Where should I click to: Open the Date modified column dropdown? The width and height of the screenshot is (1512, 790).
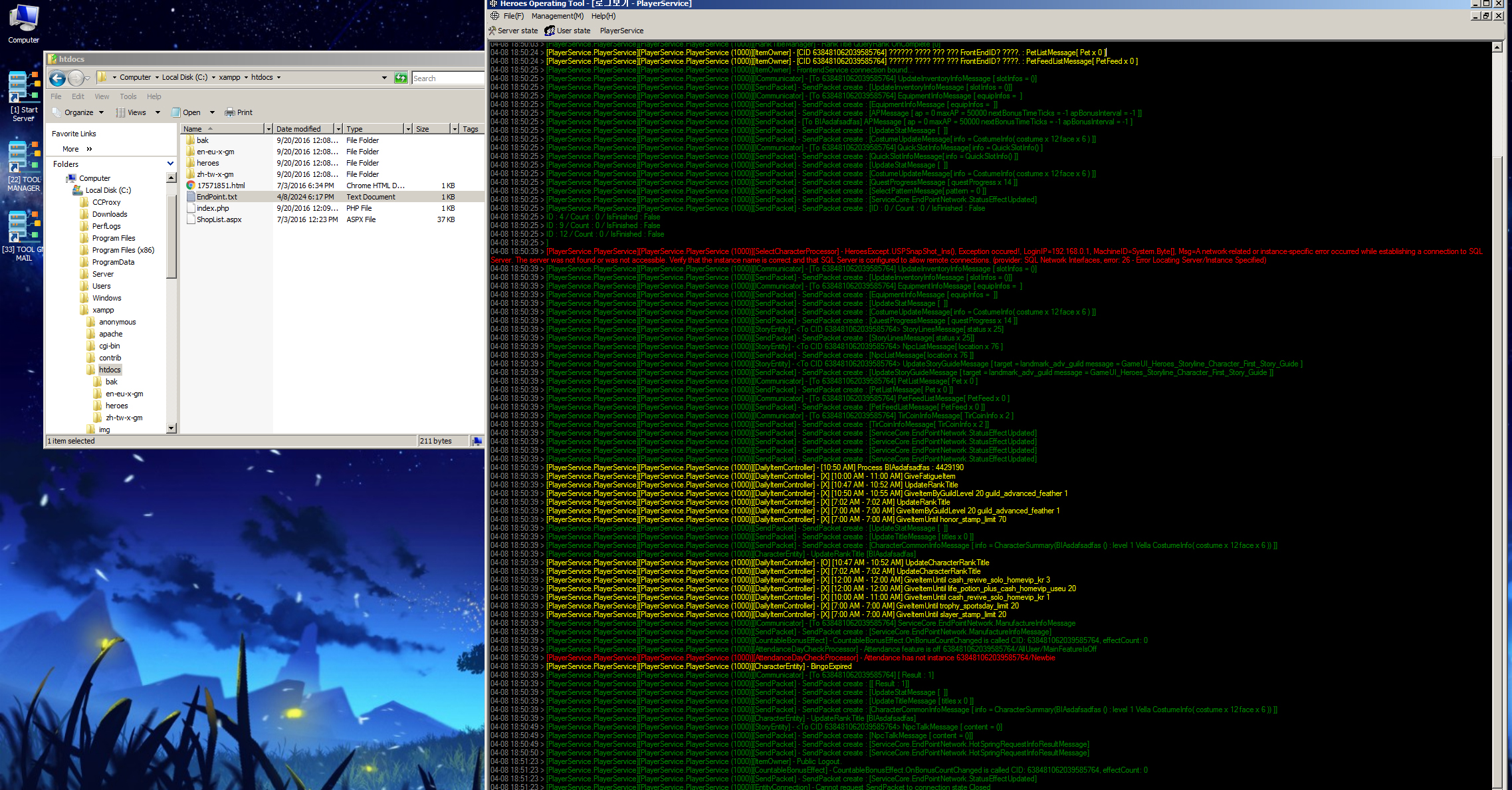338,129
